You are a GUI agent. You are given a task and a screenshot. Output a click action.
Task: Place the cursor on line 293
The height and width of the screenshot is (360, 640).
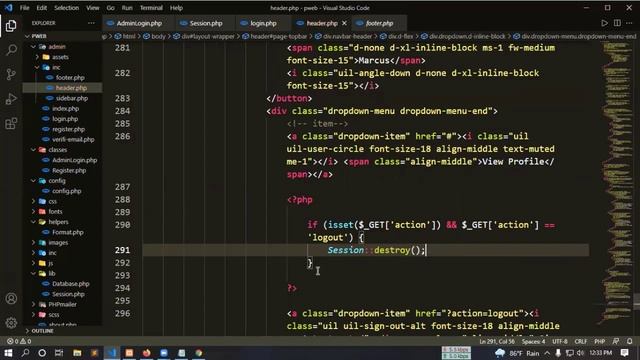pos(365,275)
